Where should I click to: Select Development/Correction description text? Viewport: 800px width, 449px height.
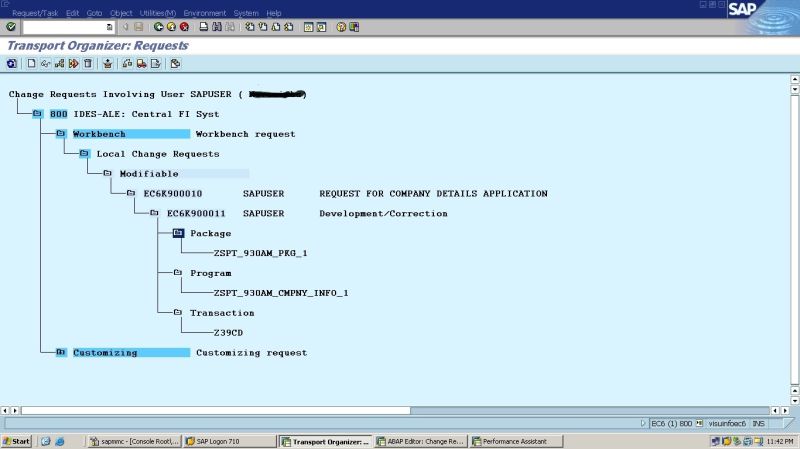click(383, 213)
